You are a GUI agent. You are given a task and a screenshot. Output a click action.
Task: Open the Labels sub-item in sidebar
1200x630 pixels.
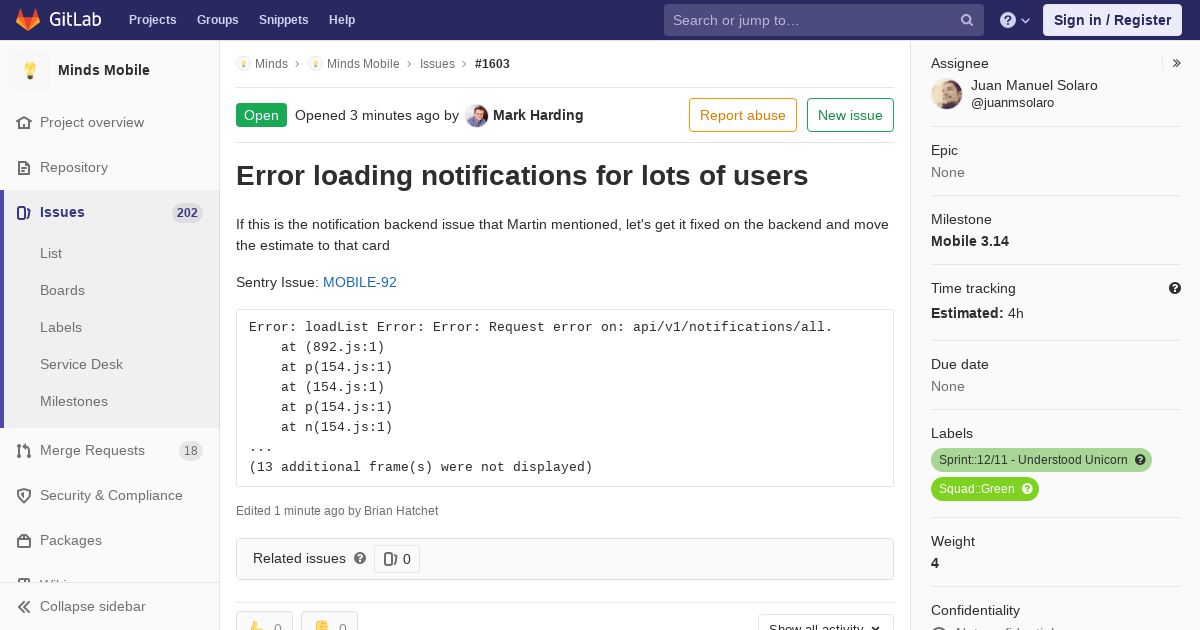(x=61, y=327)
